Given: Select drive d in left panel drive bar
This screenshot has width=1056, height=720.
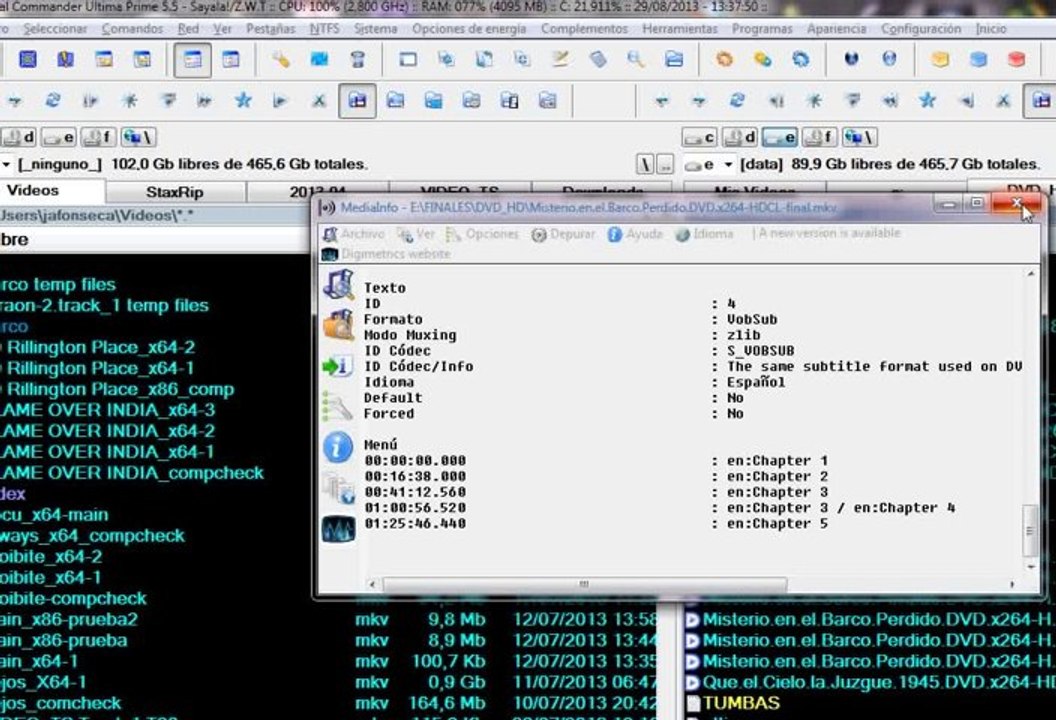Looking at the screenshot, I should point(19,138).
